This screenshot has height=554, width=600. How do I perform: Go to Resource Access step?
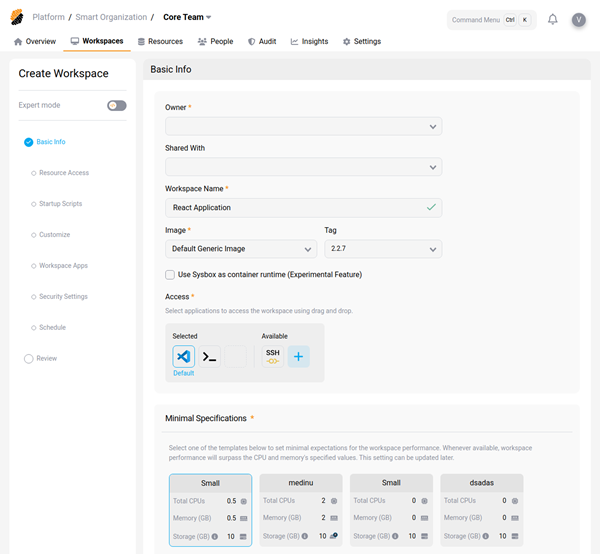point(64,173)
